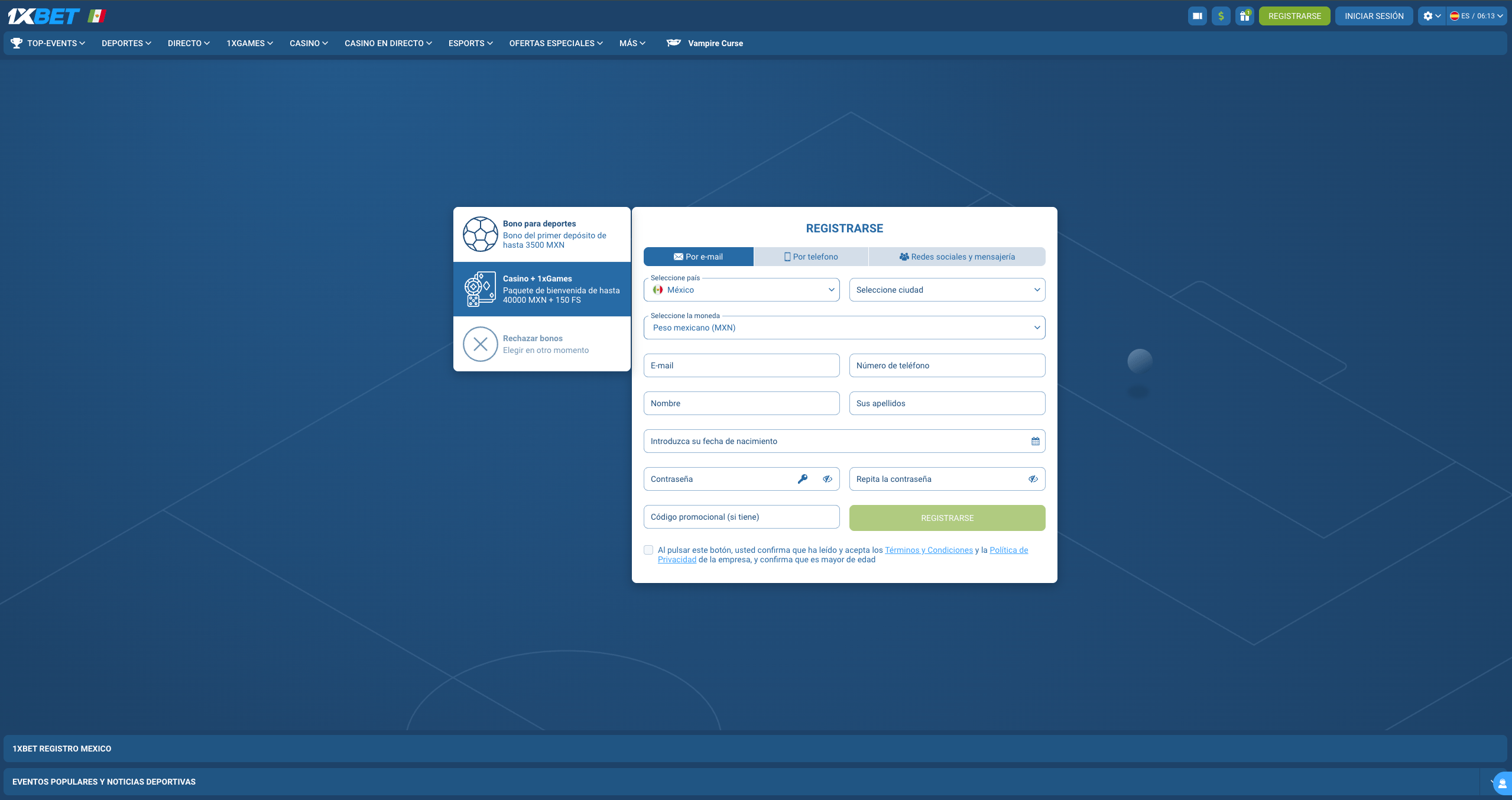
Task: Click the coupon ticket icon in header
Action: [x=1197, y=16]
